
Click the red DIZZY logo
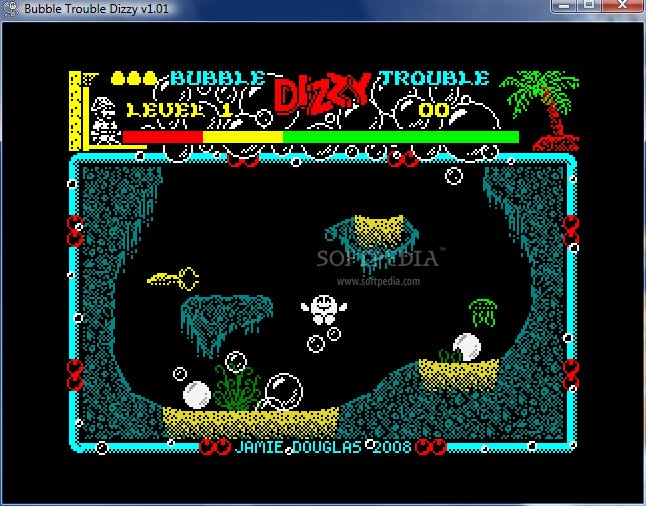pos(322,95)
